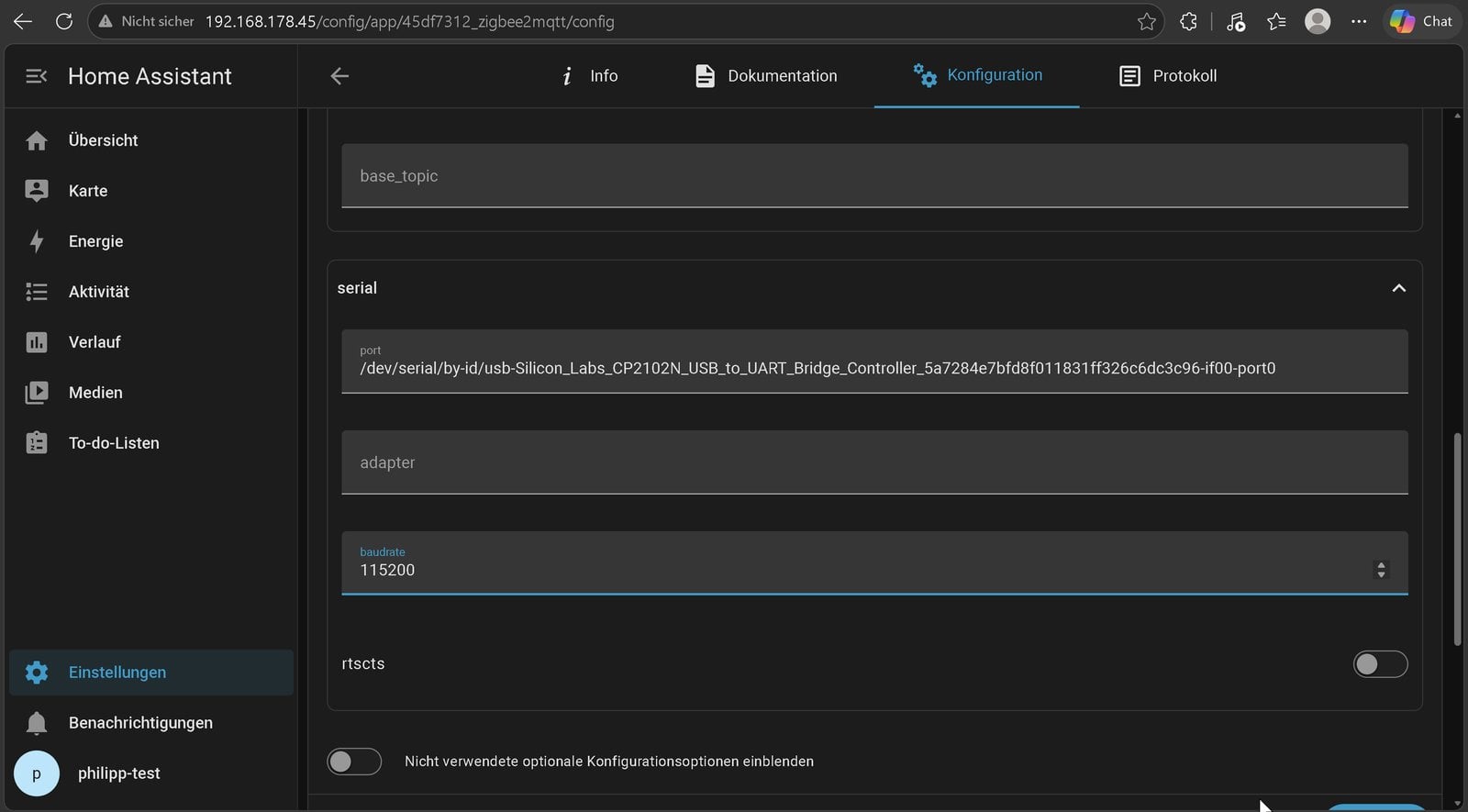This screenshot has height=812, width=1468.
Task: Switch to the Protokoll tab
Action: click(x=1168, y=76)
